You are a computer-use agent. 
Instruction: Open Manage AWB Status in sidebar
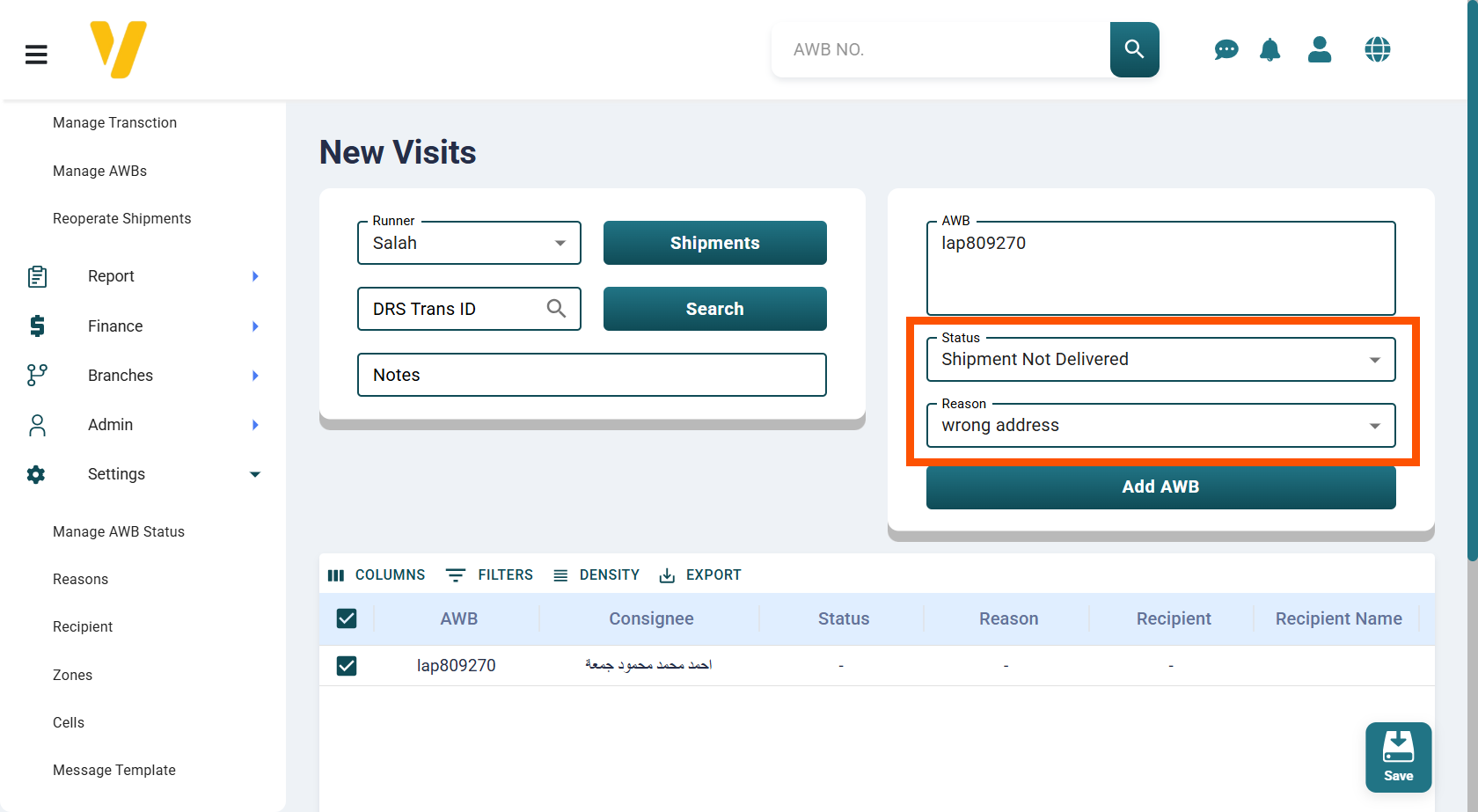click(119, 531)
